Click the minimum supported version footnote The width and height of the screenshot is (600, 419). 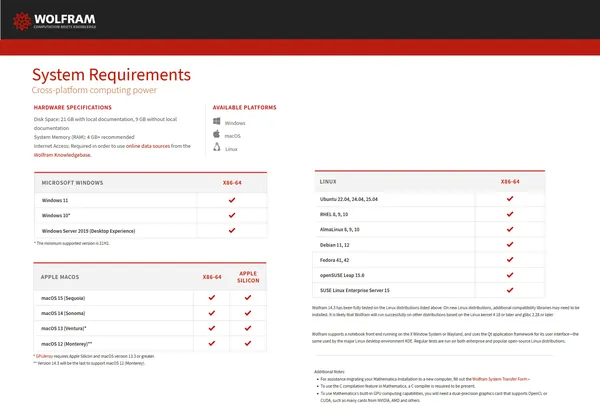pyautogui.click(x=72, y=243)
